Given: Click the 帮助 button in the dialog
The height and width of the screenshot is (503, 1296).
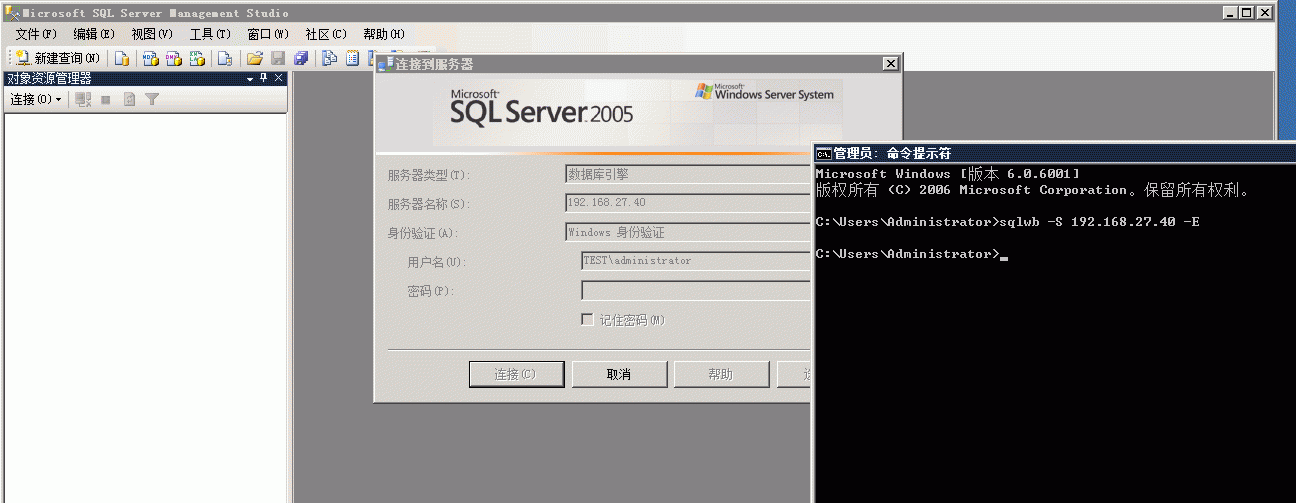Looking at the screenshot, I should pyautogui.click(x=721, y=374).
